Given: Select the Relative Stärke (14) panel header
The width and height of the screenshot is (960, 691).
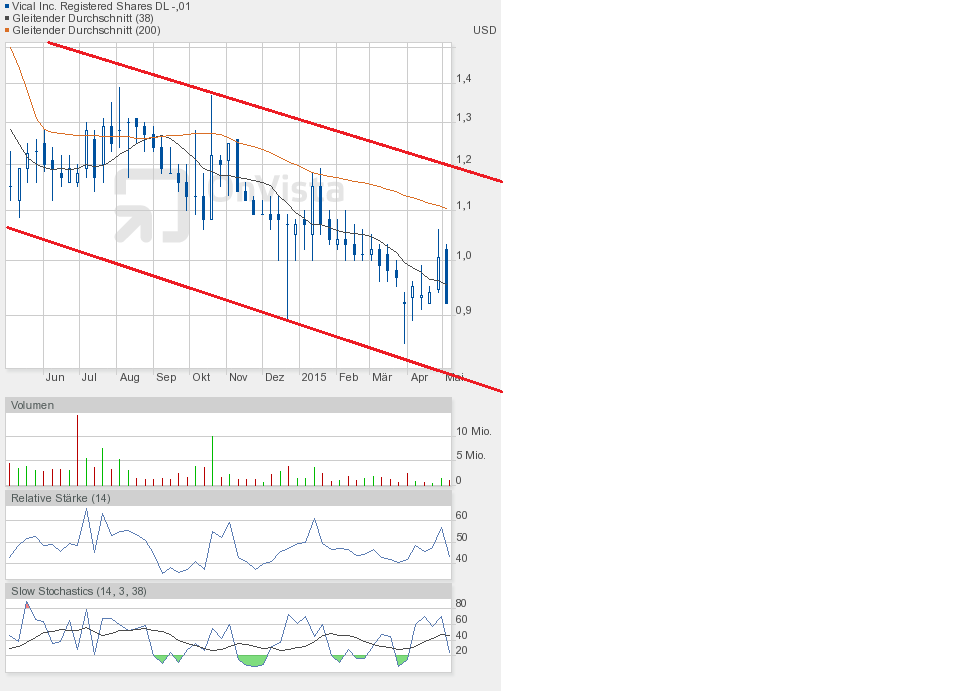Looking at the screenshot, I should click(60, 498).
